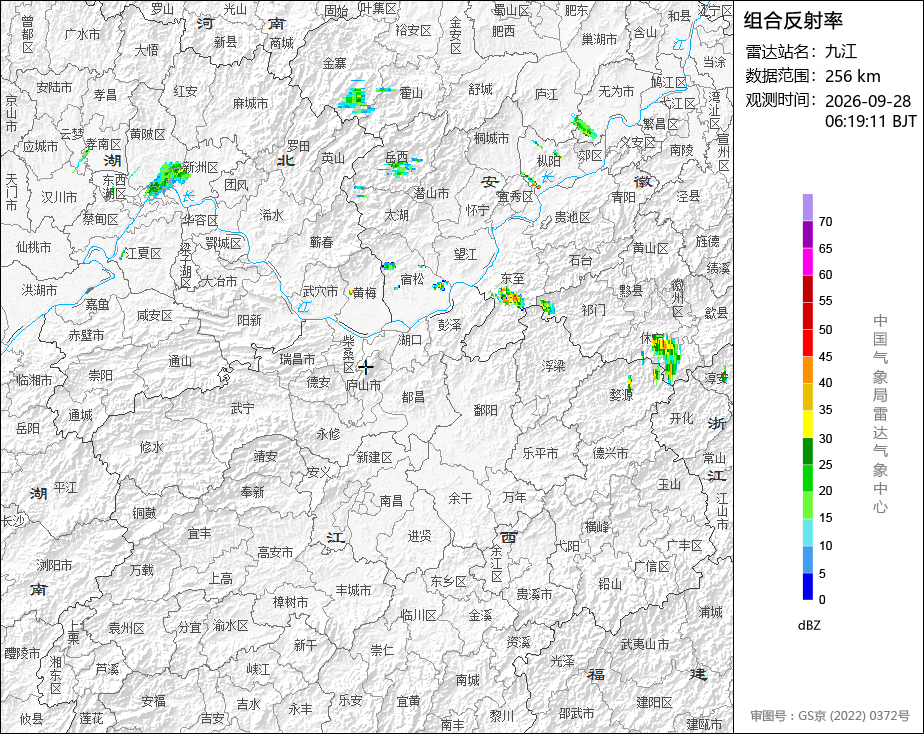
Task: Click the magenta 60 dBZ legend band
Action: [x=807, y=262]
